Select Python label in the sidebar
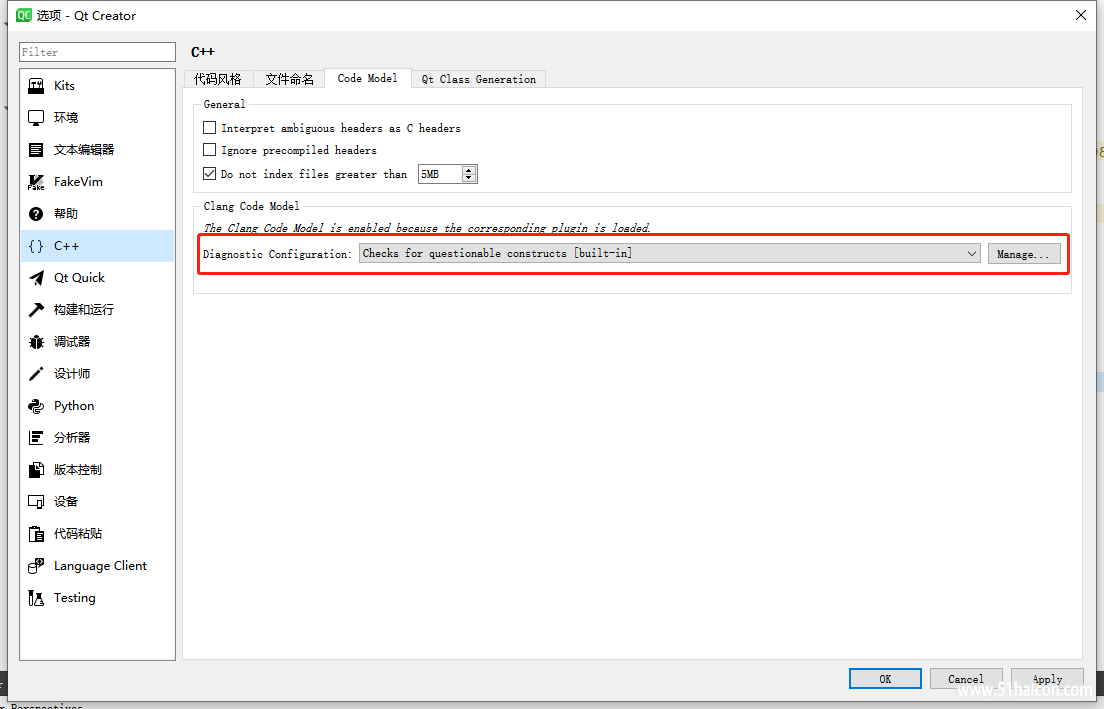 tap(74, 406)
